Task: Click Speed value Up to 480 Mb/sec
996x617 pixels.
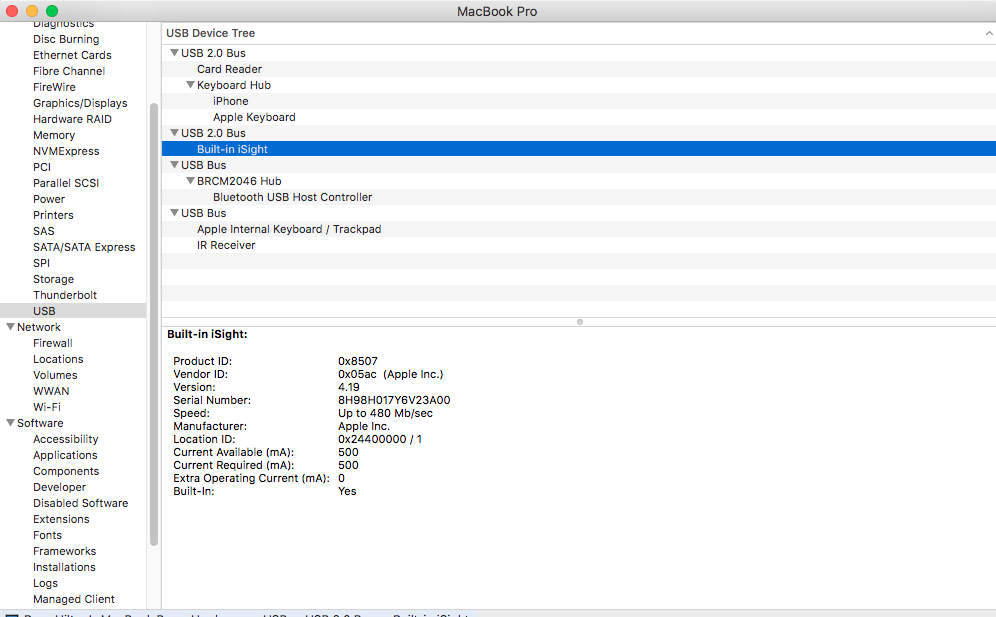Action: pos(385,413)
